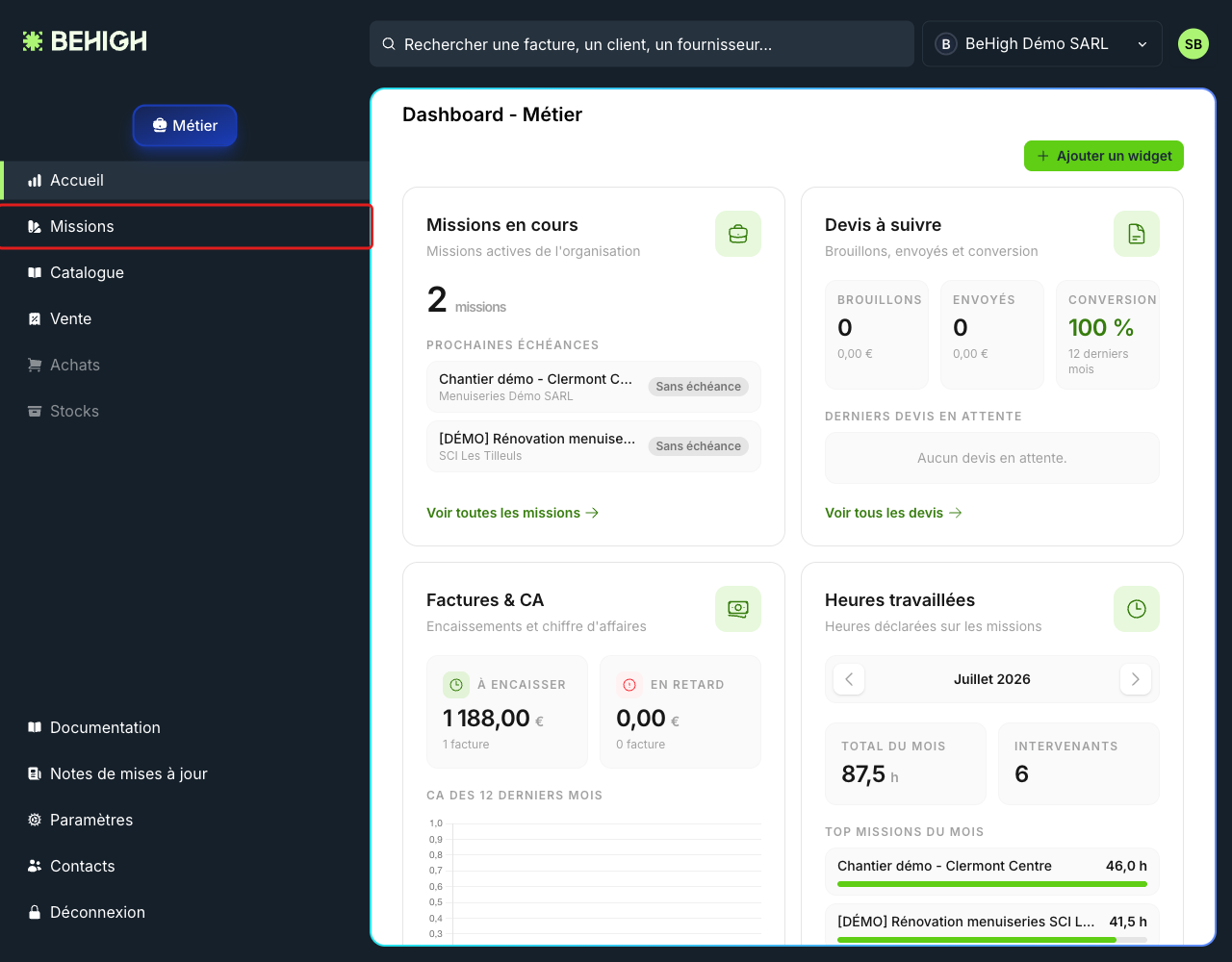Click the book icon next to Catalogue
This screenshot has width=1232, height=962.
35,273
